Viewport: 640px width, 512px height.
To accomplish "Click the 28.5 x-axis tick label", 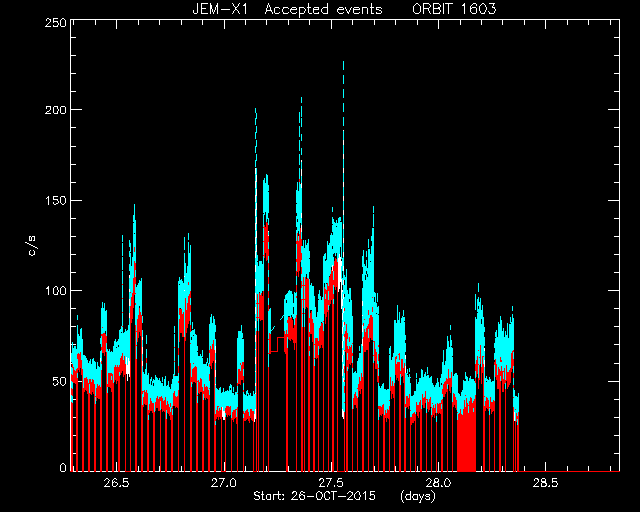I will click(x=546, y=483).
